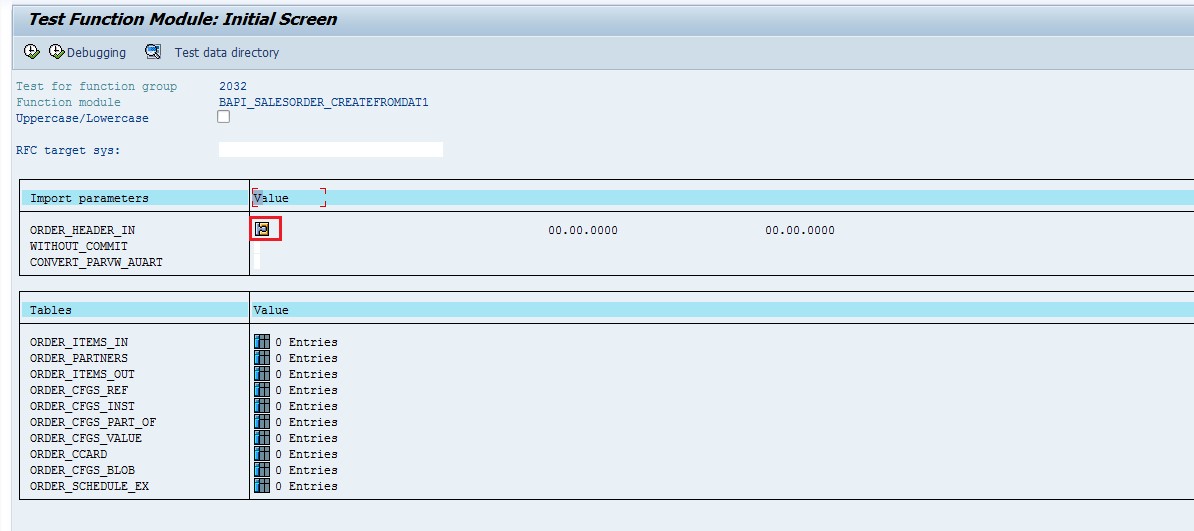The height and width of the screenshot is (531, 1194).
Task: Open the ORDER_CFGS_VALUE table icon
Action: [262, 438]
